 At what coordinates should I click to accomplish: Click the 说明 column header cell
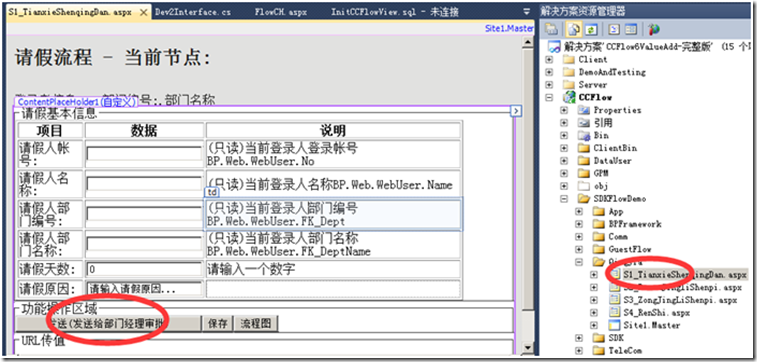(333, 130)
